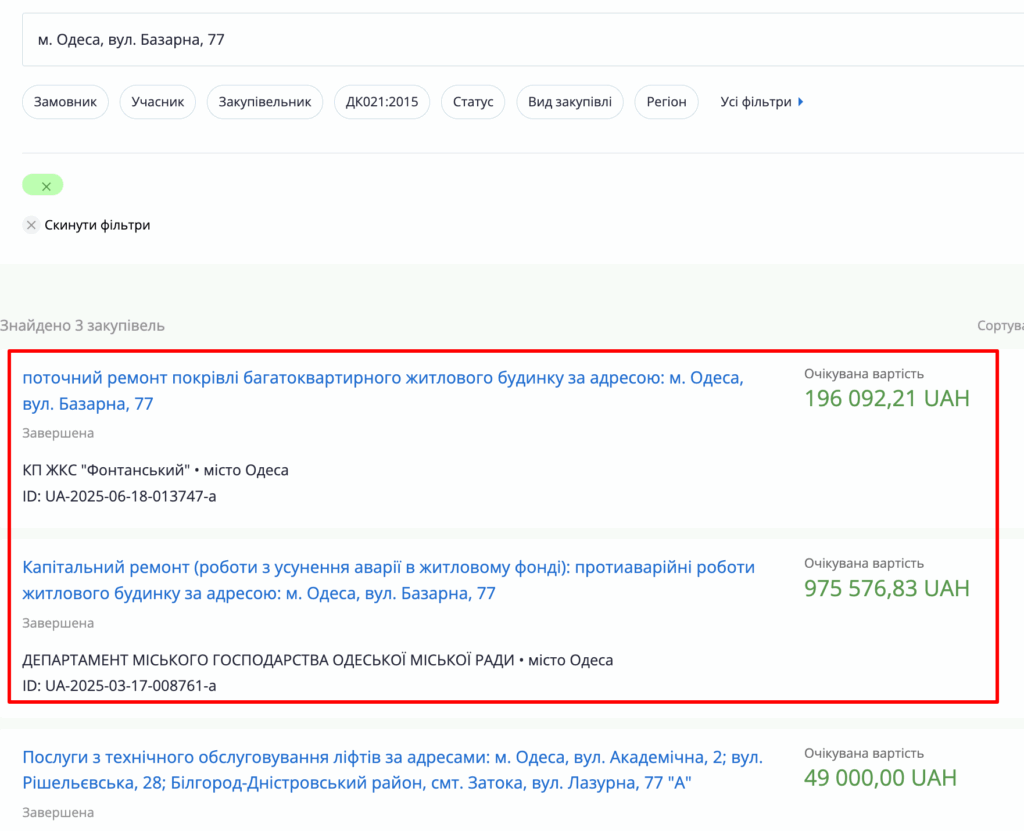Viewport: 1024px width, 831px height.
Task: Open the Вид закупівлі filter
Action: [569, 102]
